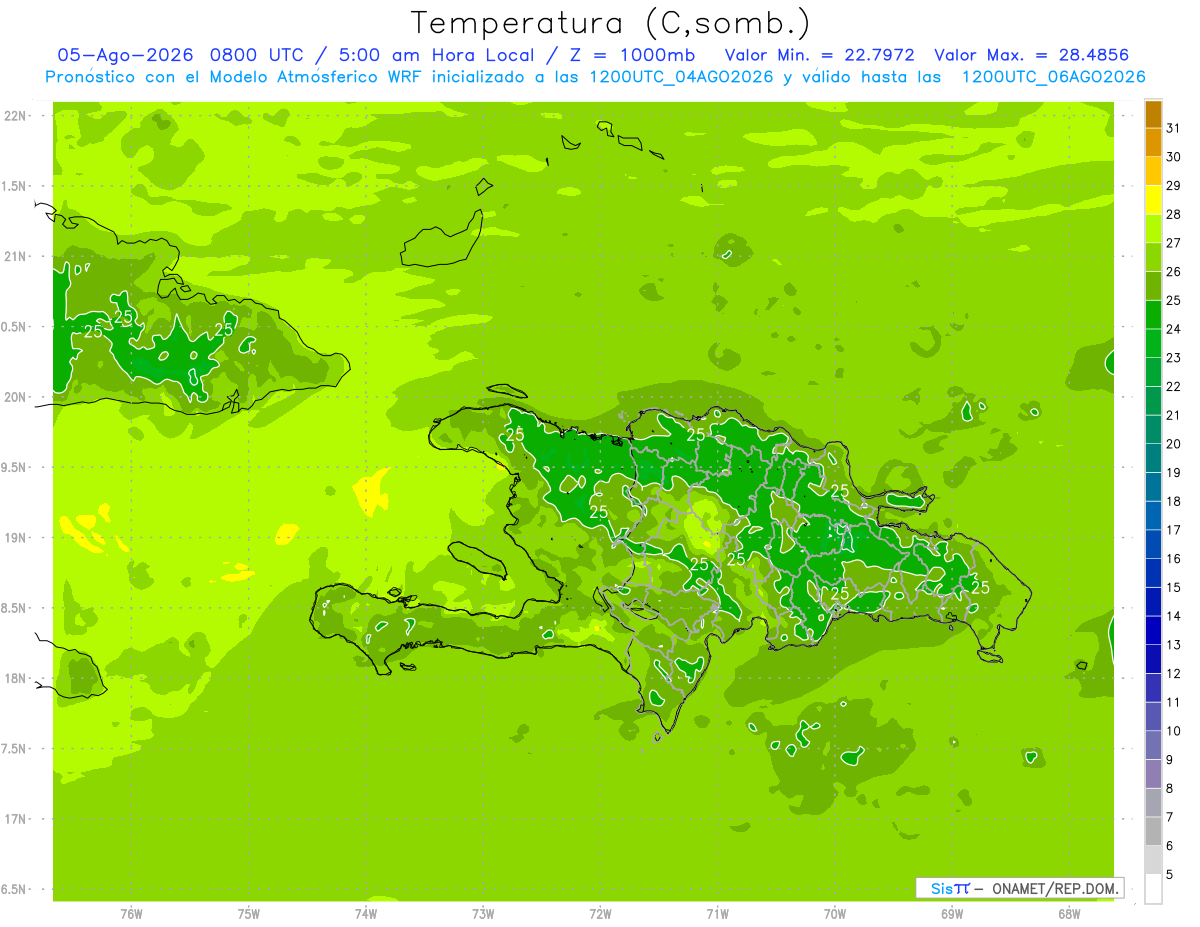Image resolution: width=1200 pixels, height=927 pixels.
Task: Click the purple swatch between 9 and 10
Action: tap(1153, 746)
